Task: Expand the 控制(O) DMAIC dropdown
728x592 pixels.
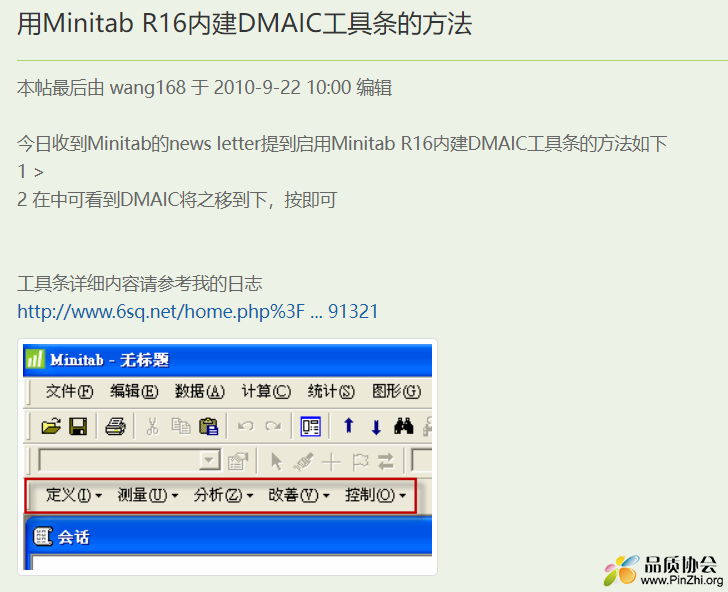Action: click(x=376, y=495)
